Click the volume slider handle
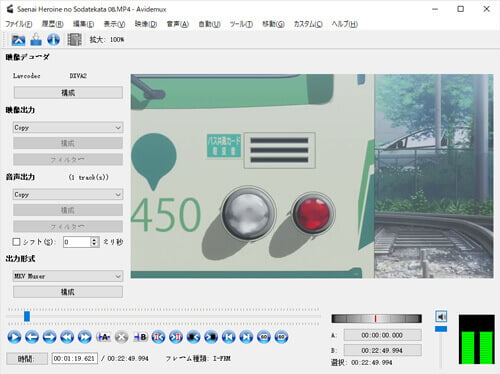Image resolution: width=500 pixels, height=374 pixels. coord(441,329)
